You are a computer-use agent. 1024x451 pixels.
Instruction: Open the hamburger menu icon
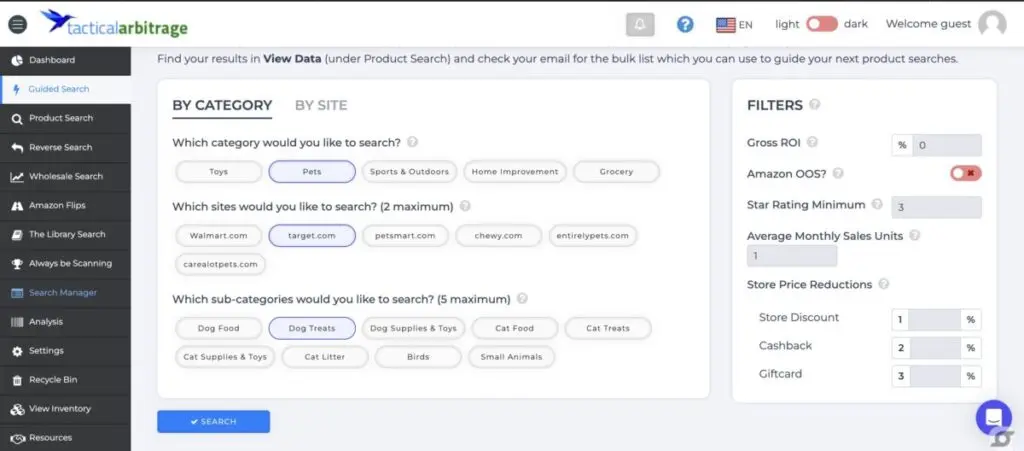click(x=17, y=24)
